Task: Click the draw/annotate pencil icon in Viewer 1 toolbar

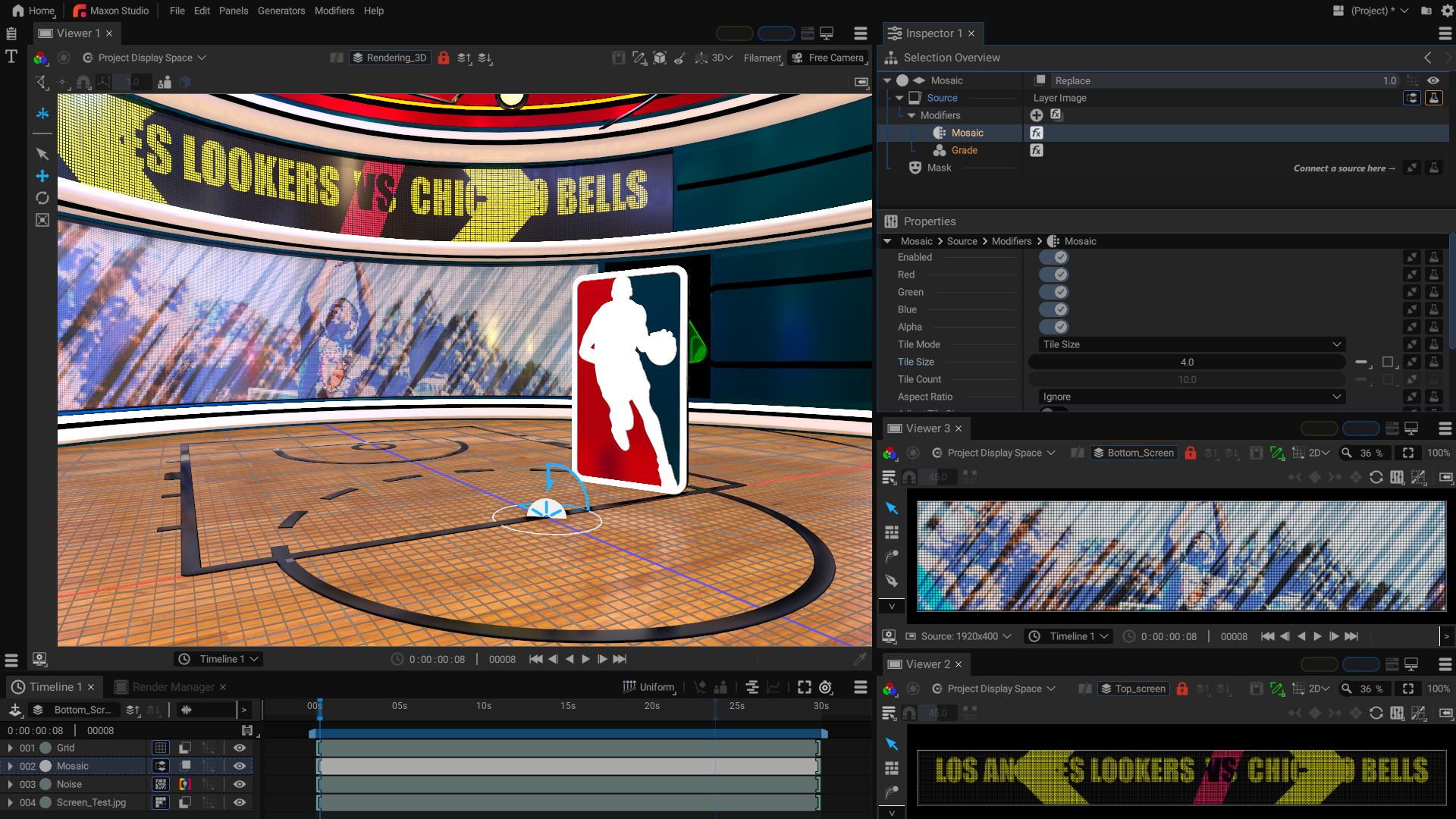Action: pos(639,58)
